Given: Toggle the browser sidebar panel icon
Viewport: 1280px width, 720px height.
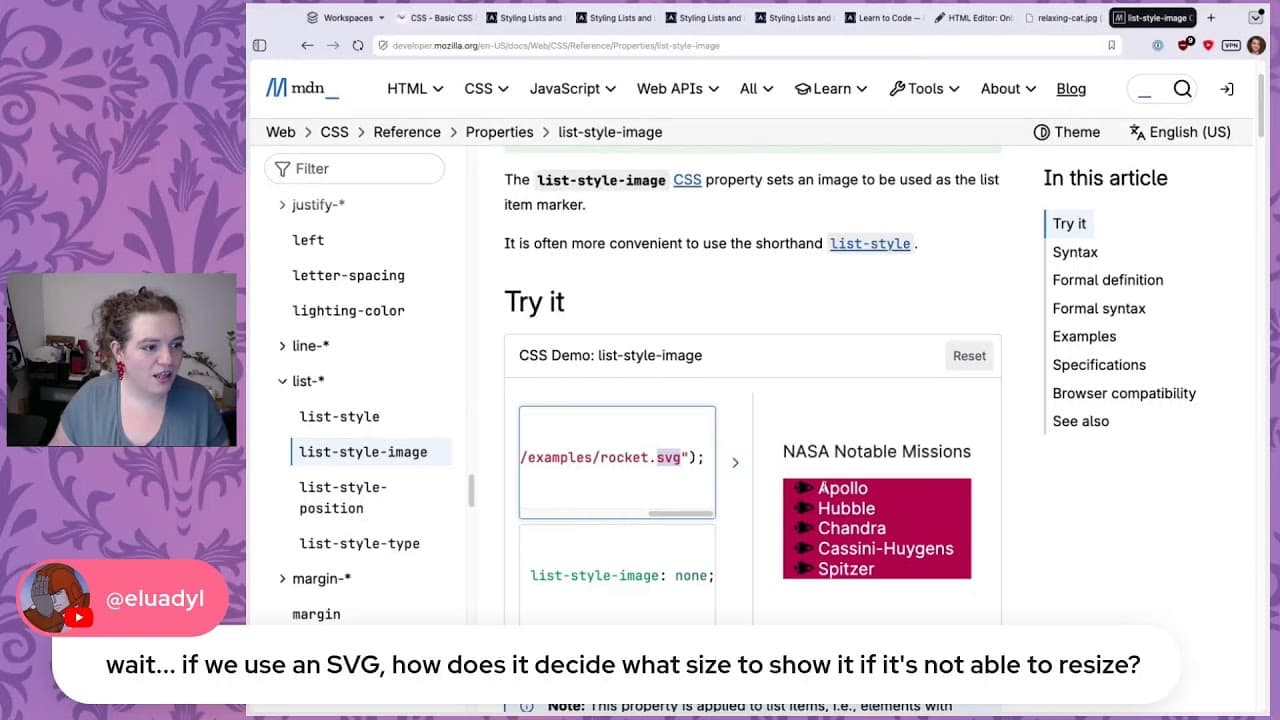Looking at the screenshot, I should point(260,45).
